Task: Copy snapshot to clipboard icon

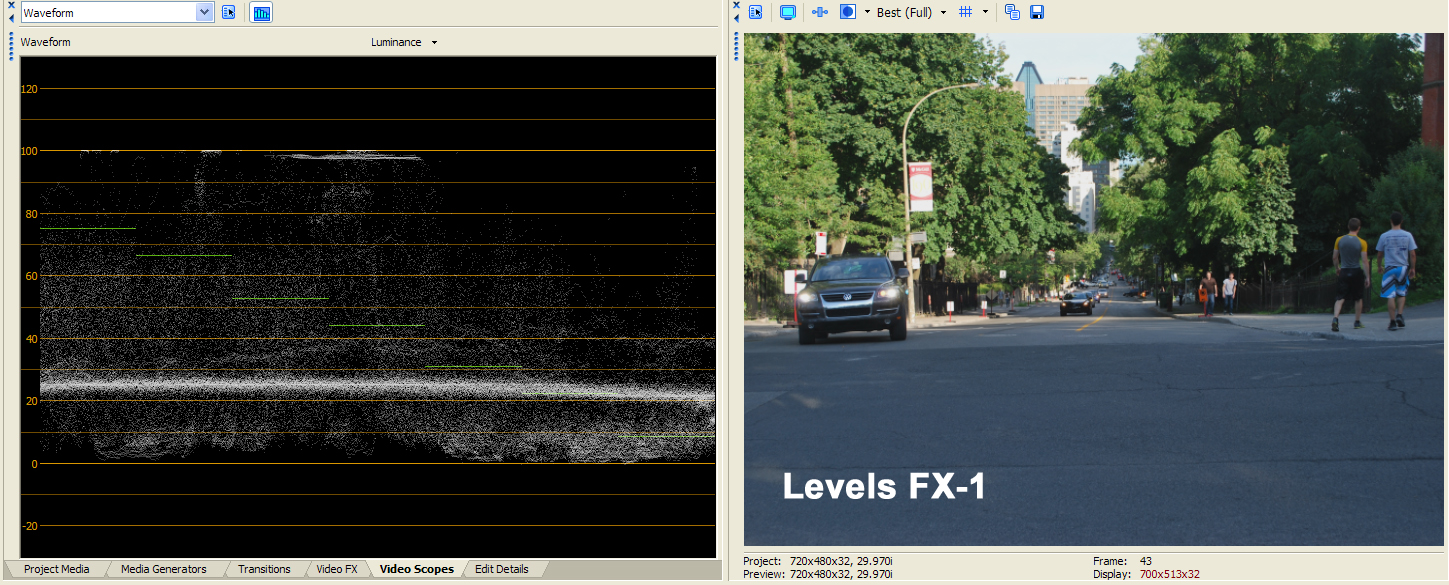Action: click(x=1012, y=12)
